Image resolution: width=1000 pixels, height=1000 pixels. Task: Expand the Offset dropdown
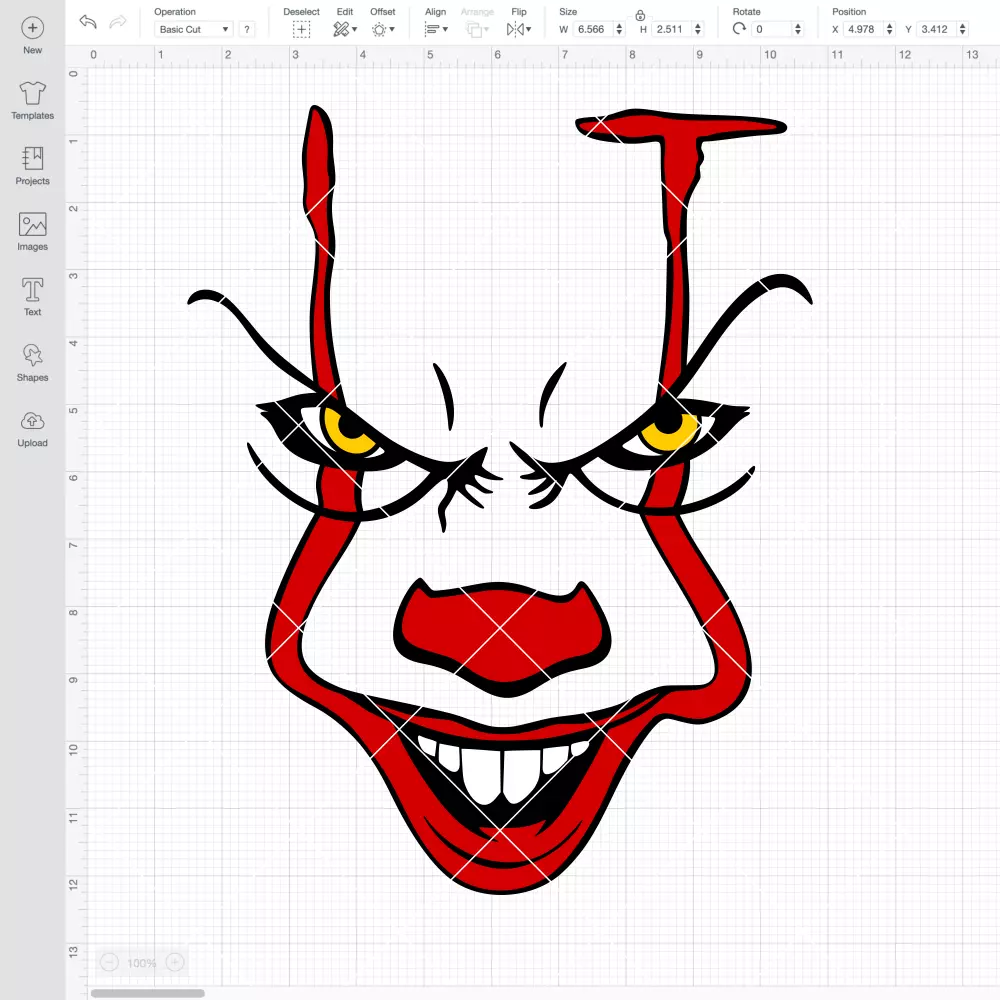383,29
